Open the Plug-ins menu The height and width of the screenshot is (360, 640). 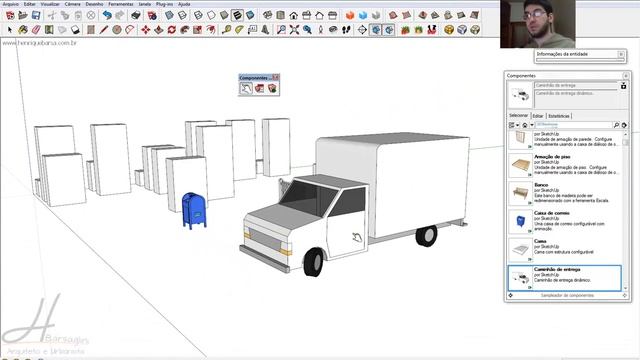coord(164,4)
